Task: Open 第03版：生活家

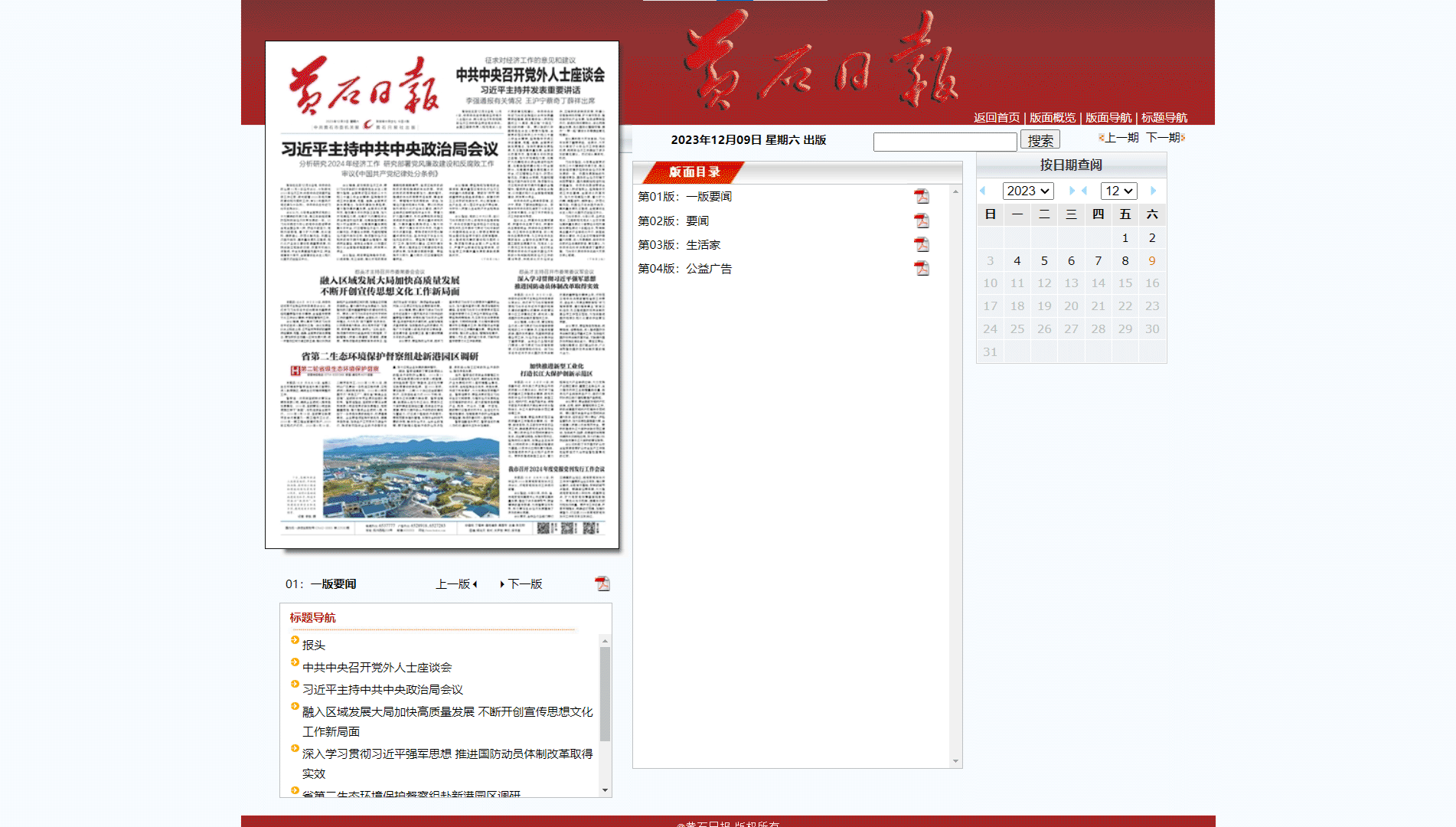Action: (x=679, y=245)
